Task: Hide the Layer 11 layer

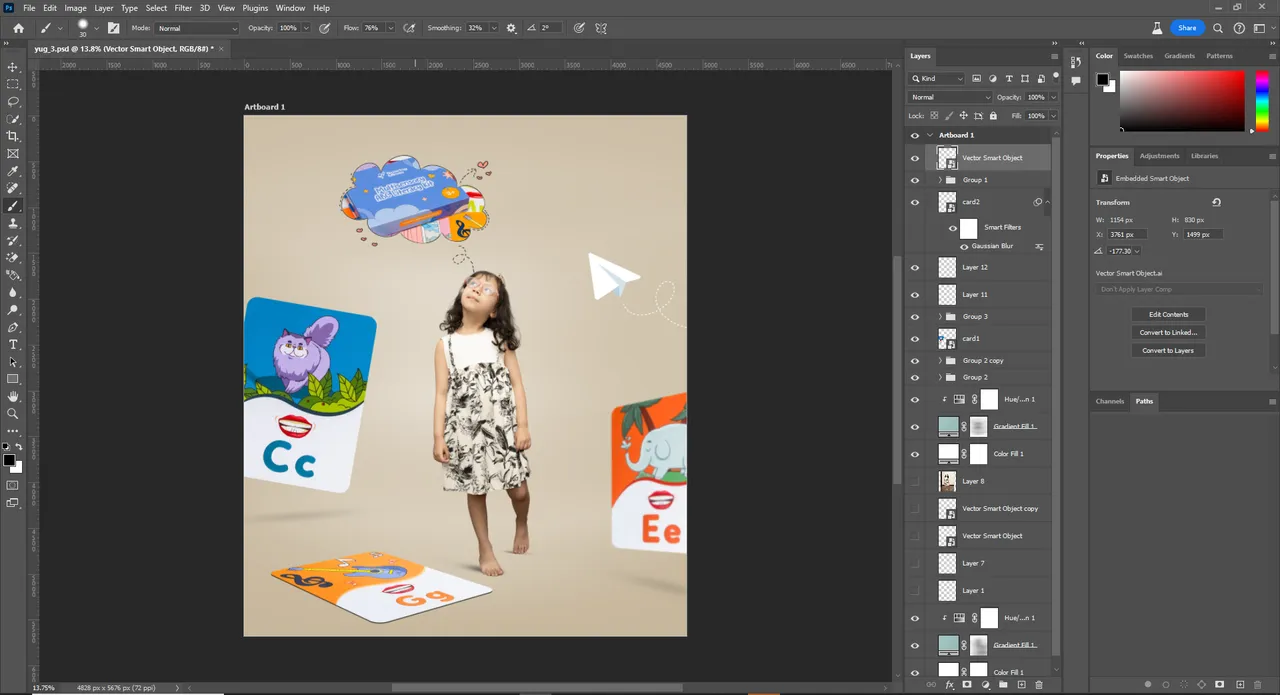Action: (x=914, y=295)
